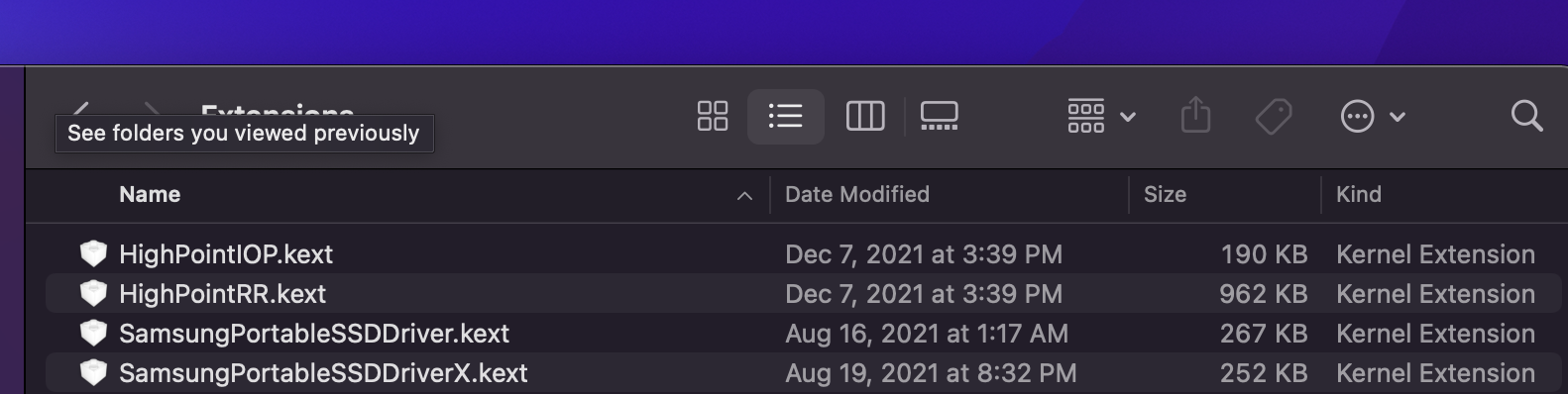Click the Share icon
This screenshot has height=394, width=1568.
(x=1196, y=115)
